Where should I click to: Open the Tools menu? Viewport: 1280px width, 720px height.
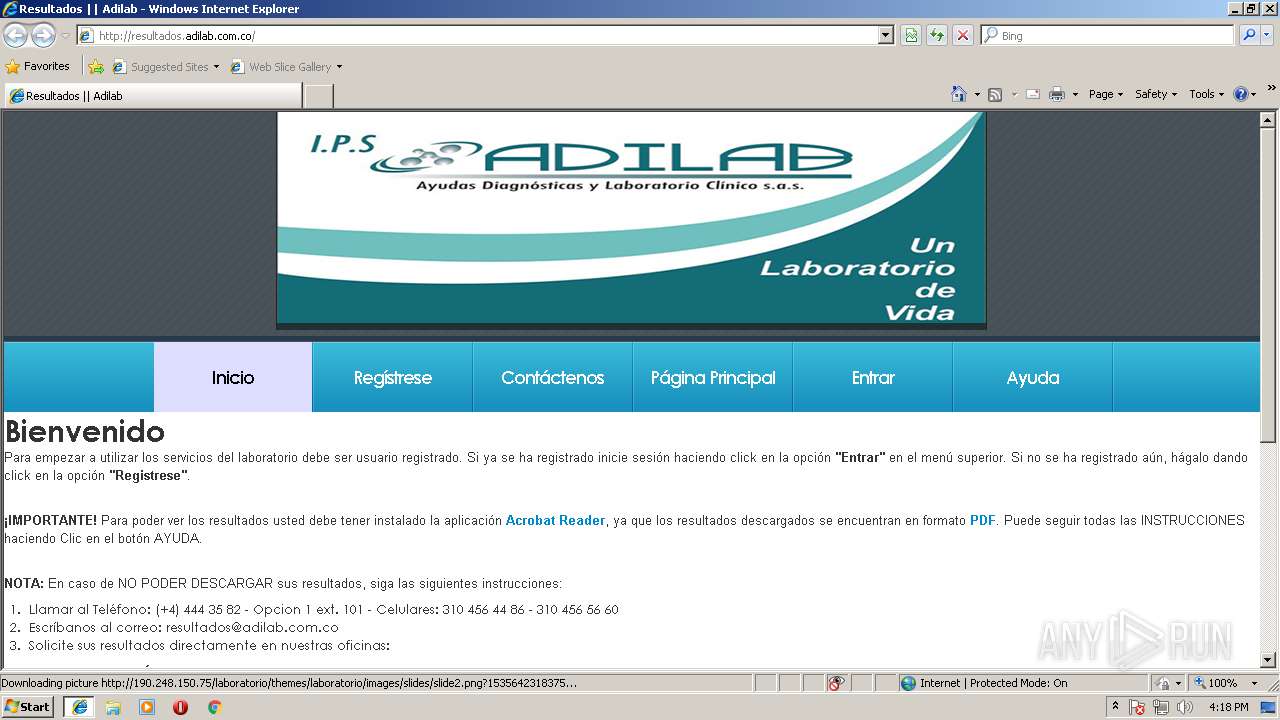click(1207, 94)
